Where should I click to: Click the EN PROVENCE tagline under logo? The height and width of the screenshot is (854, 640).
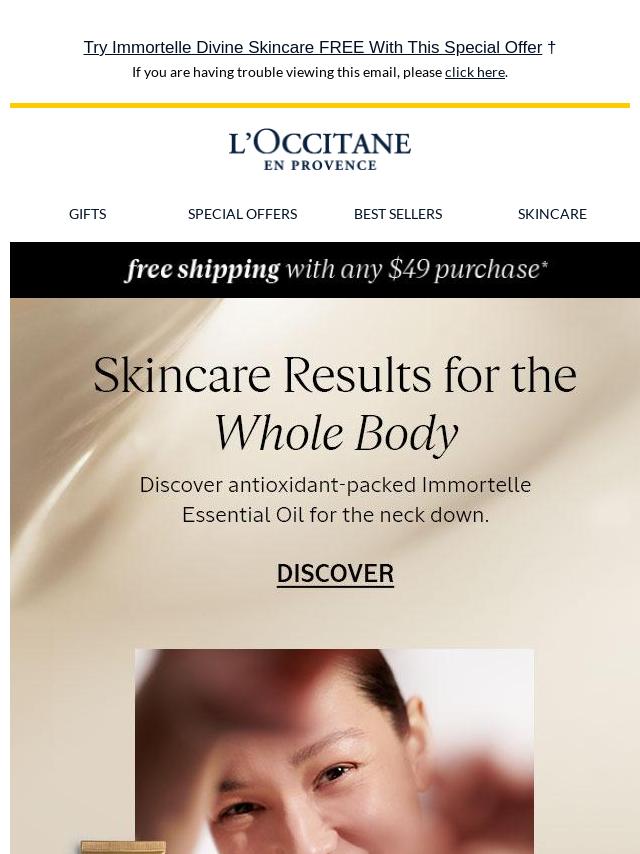320,166
